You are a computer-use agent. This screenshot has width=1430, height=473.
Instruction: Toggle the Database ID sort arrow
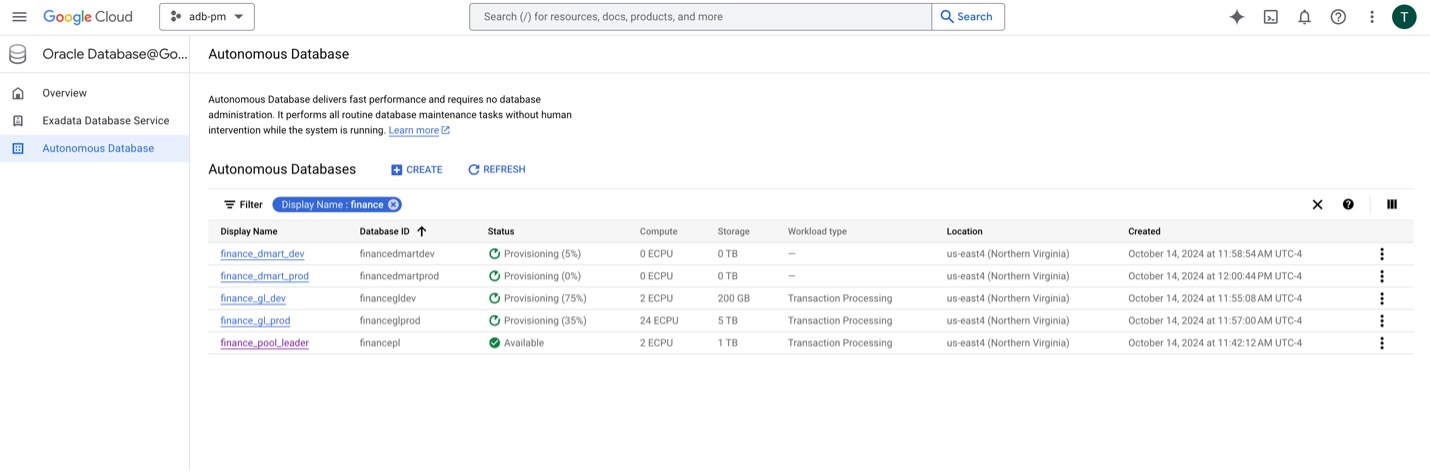click(422, 231)
